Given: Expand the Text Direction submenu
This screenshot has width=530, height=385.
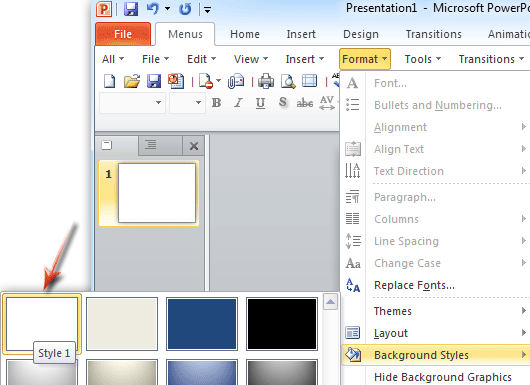Looking at the screenshot, I should click(435, 171).
